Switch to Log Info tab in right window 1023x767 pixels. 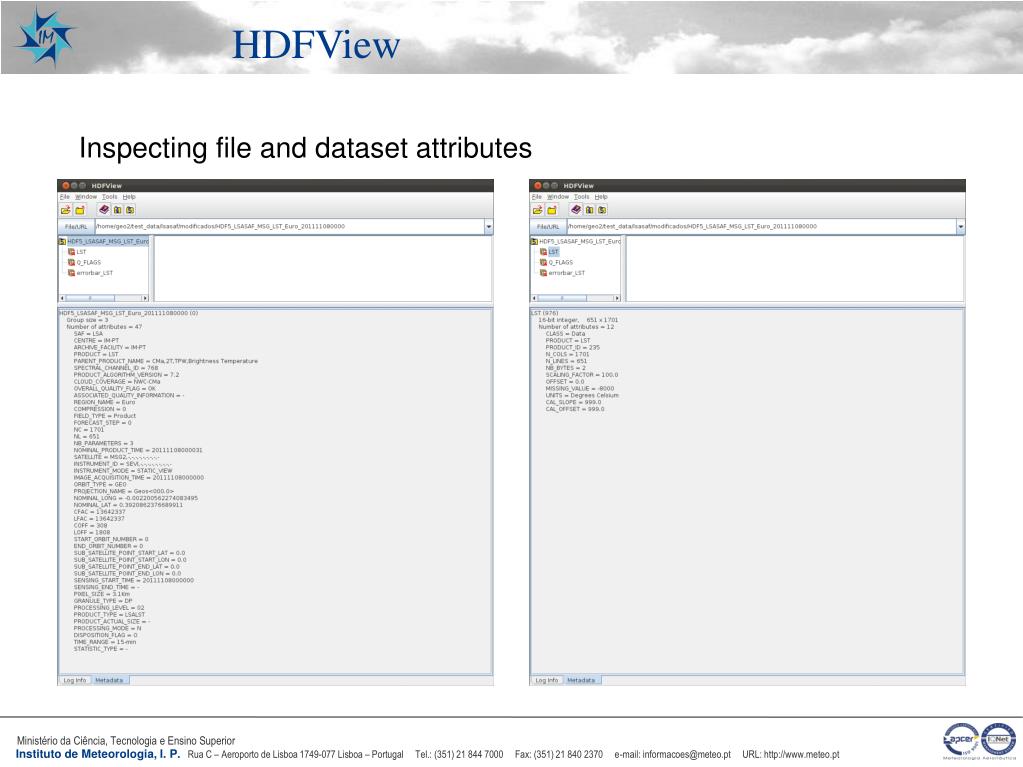[x=547, y=680]
